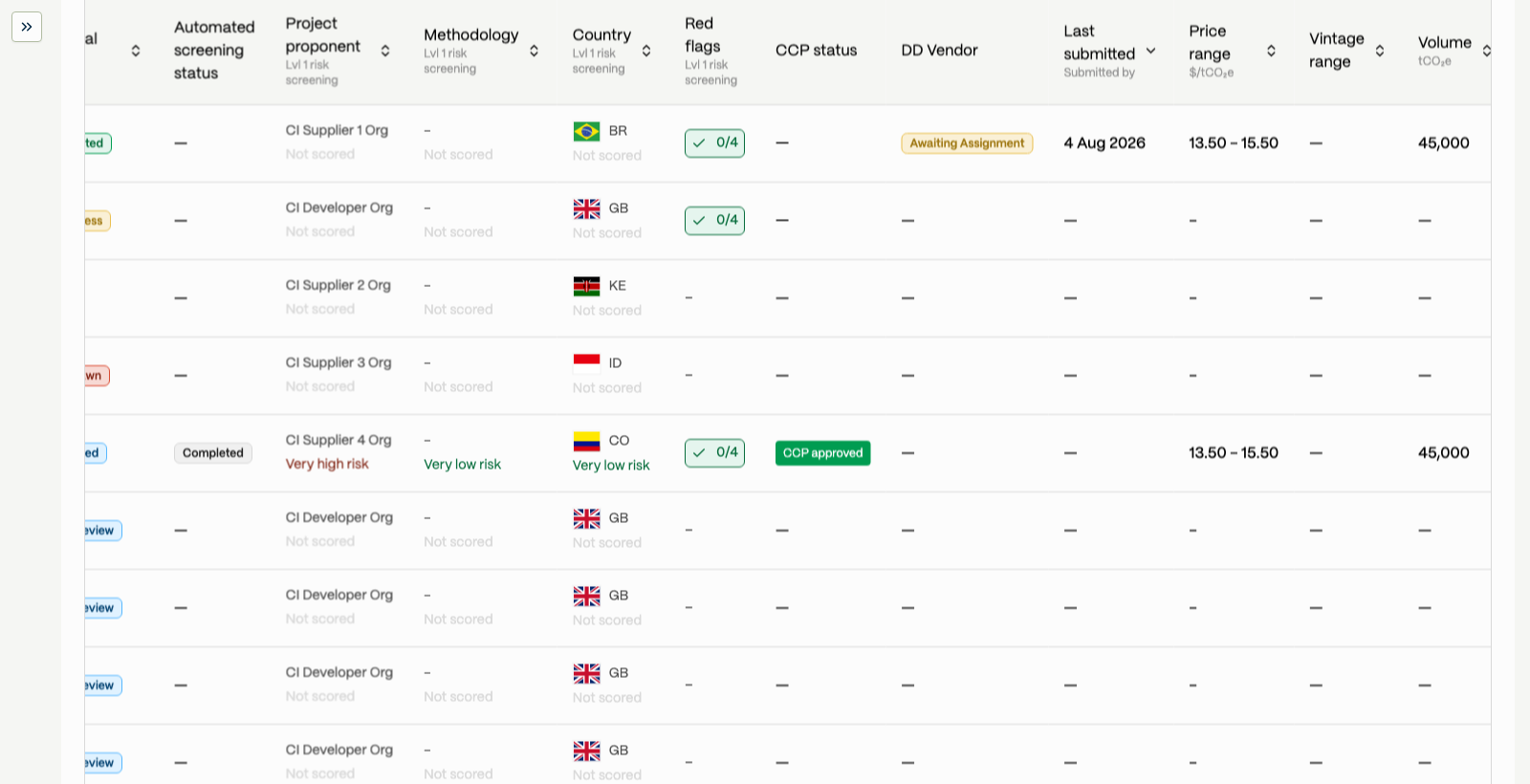This screenshot has width=1530, height=784.
Task: Sort by Project proponent column
Action: [385, 51]
